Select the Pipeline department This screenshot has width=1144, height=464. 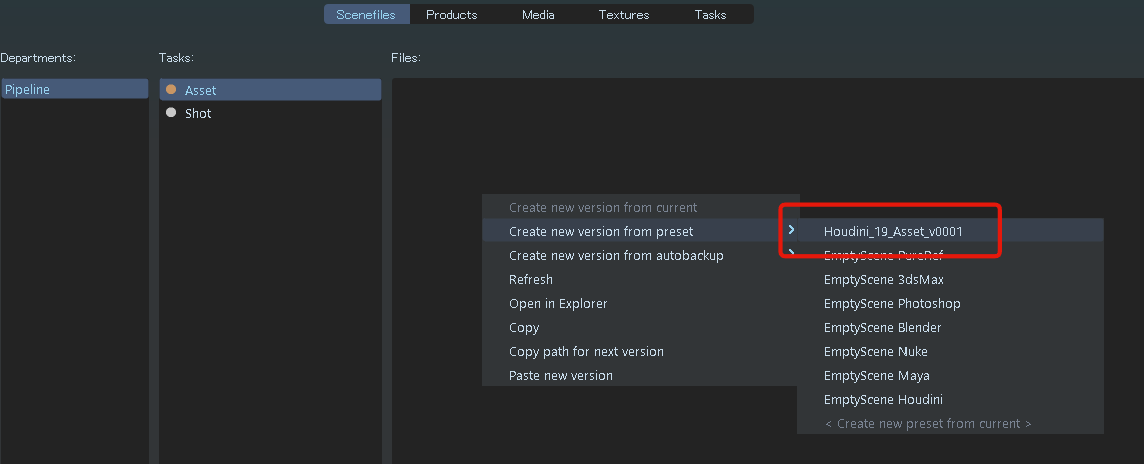75,90
